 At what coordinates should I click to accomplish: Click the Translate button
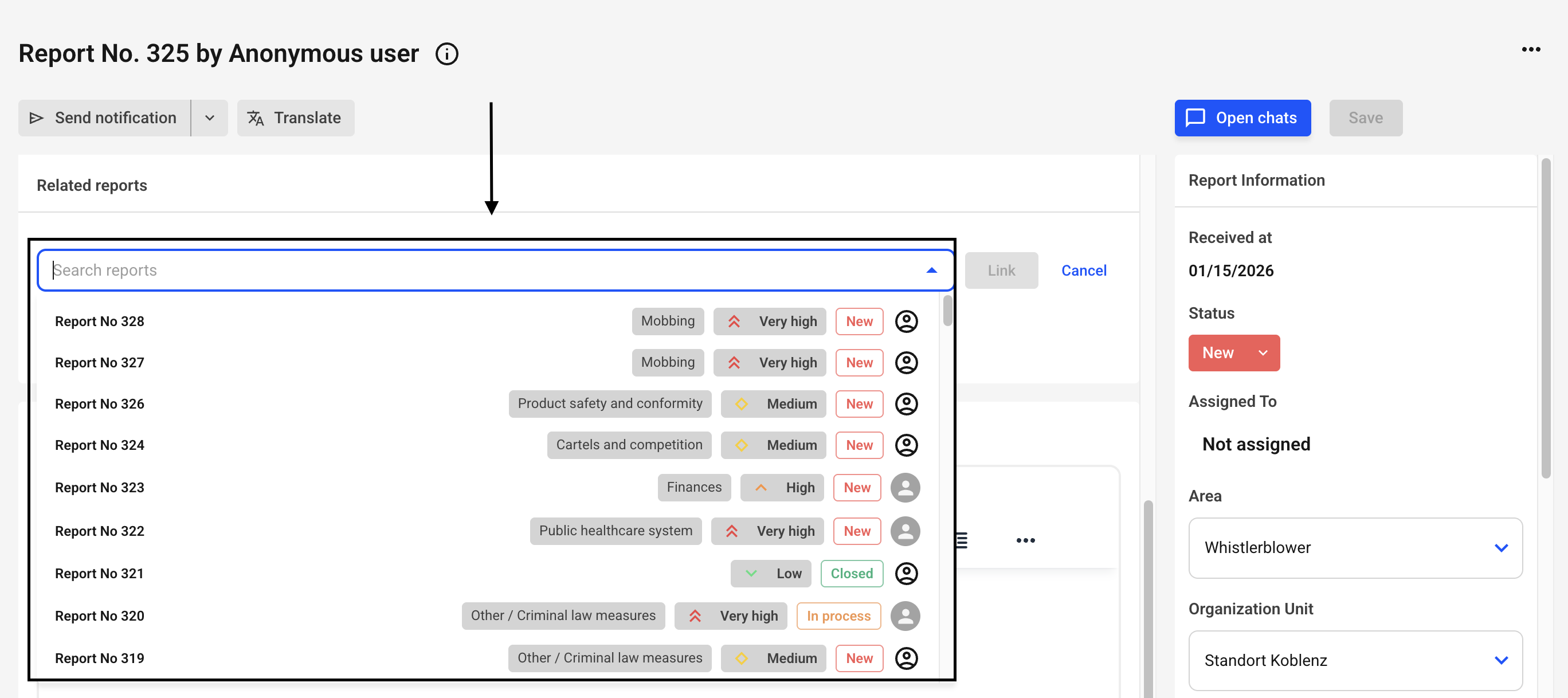click(295, 118)
